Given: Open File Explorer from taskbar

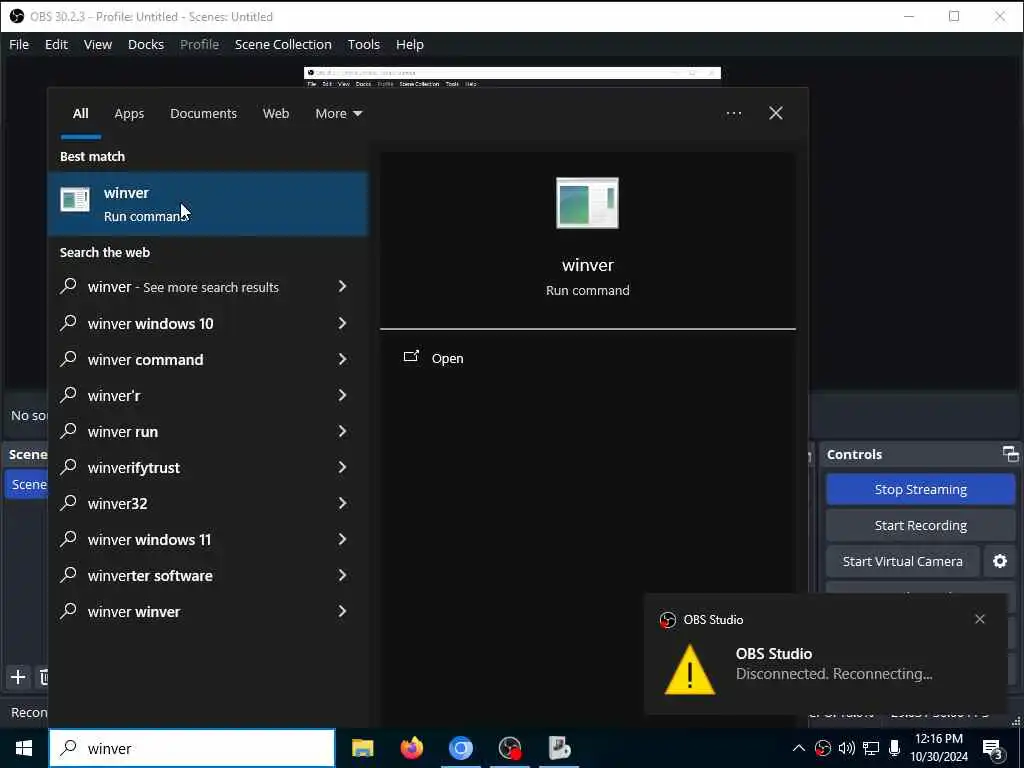Looking at the screenshot, I should point(362,748).
